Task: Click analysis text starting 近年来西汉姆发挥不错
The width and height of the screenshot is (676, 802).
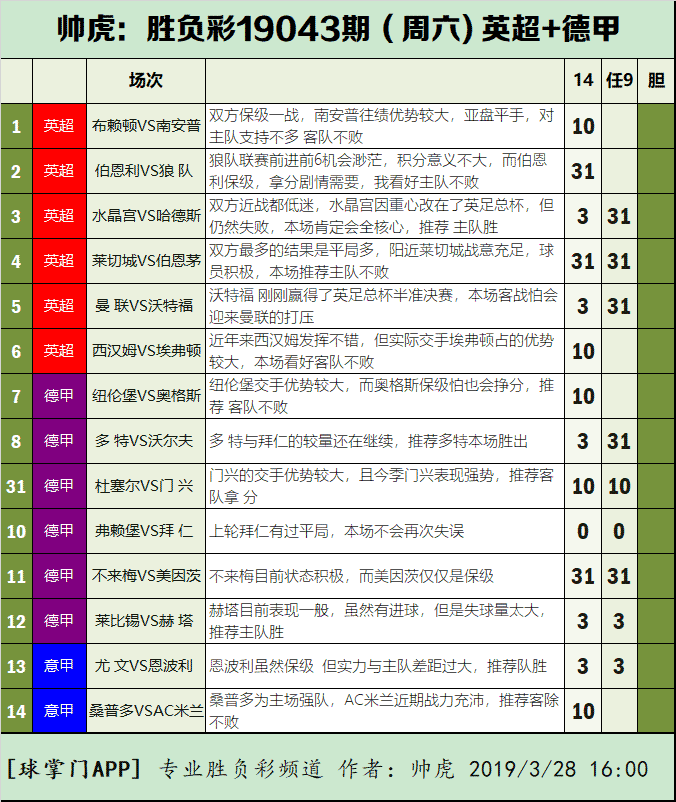Action: coord(381,351)
